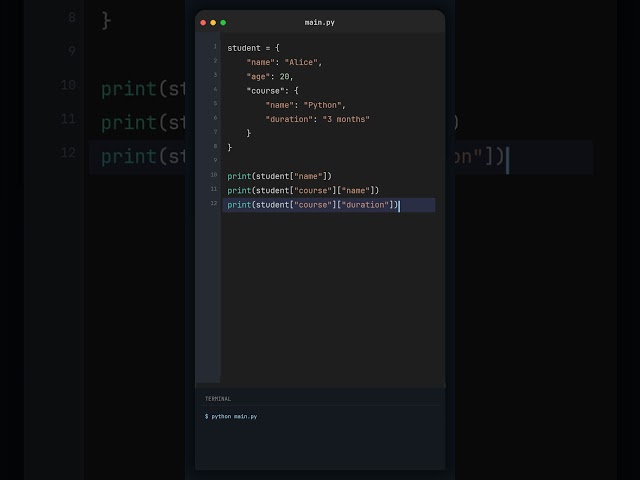Viewport: 640px width, 480px height.
Task: Click the '"name": "Python",' line
Action: click(x=305, y=105)
